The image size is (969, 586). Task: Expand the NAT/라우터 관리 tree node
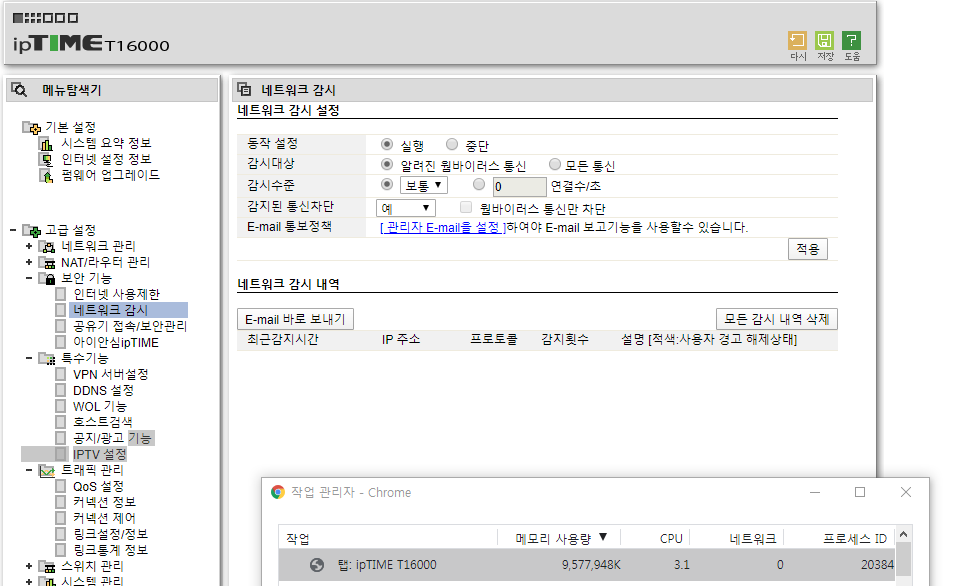(29, 263)
